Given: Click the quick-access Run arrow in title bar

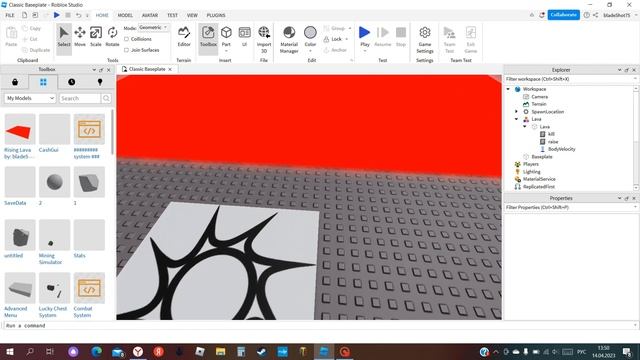Looking at the screenshot, I should click(57, 15).
